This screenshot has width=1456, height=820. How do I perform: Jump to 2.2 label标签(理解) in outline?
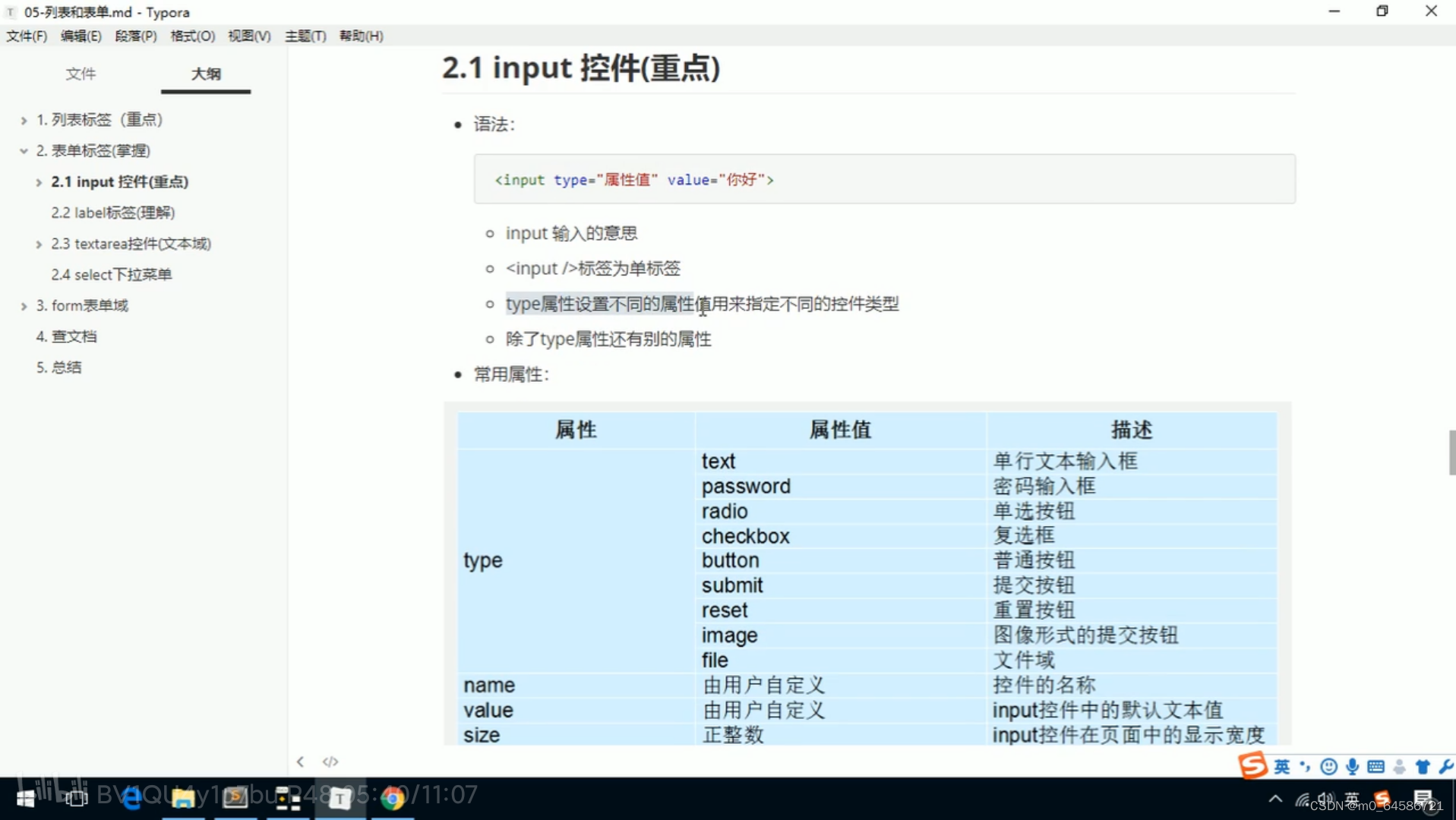(x=113, y=213)
